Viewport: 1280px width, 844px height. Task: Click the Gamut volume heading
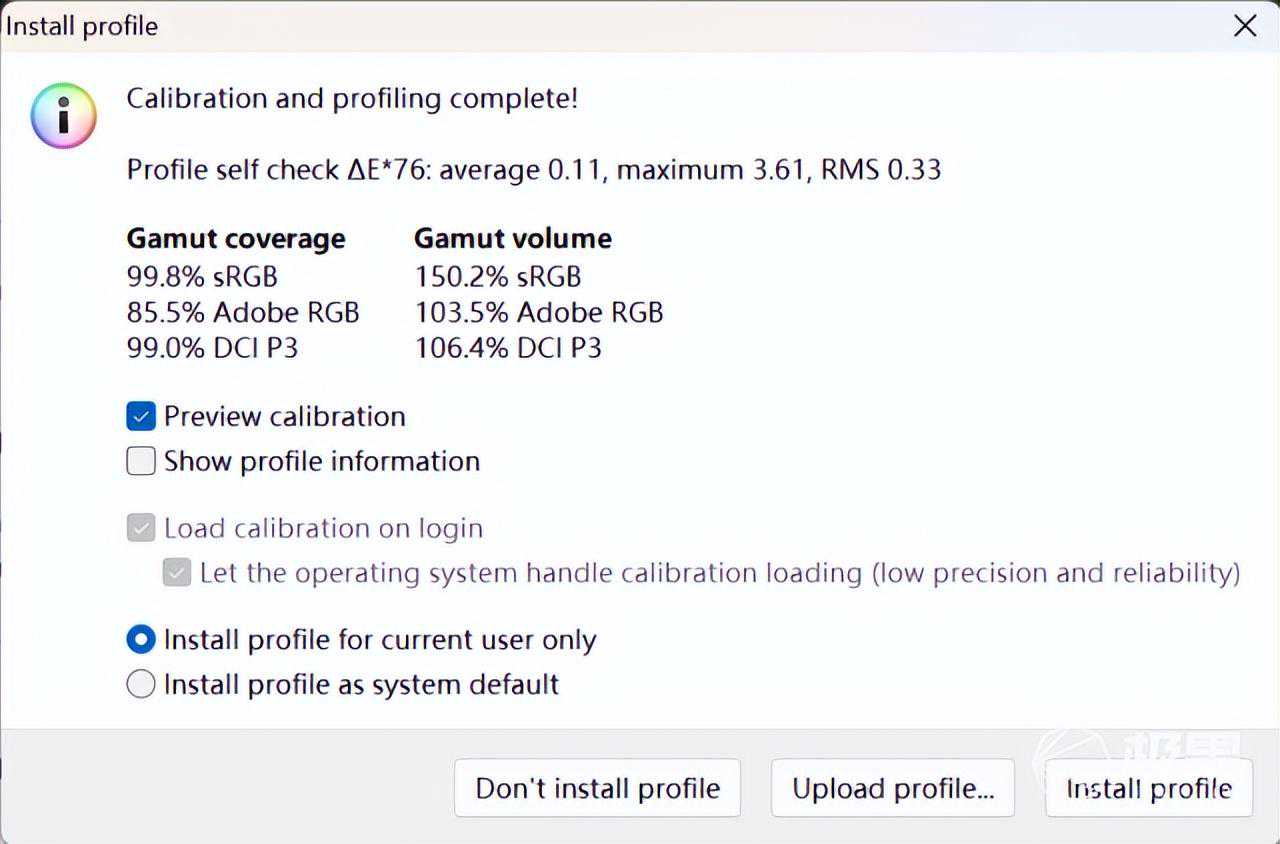513,239
